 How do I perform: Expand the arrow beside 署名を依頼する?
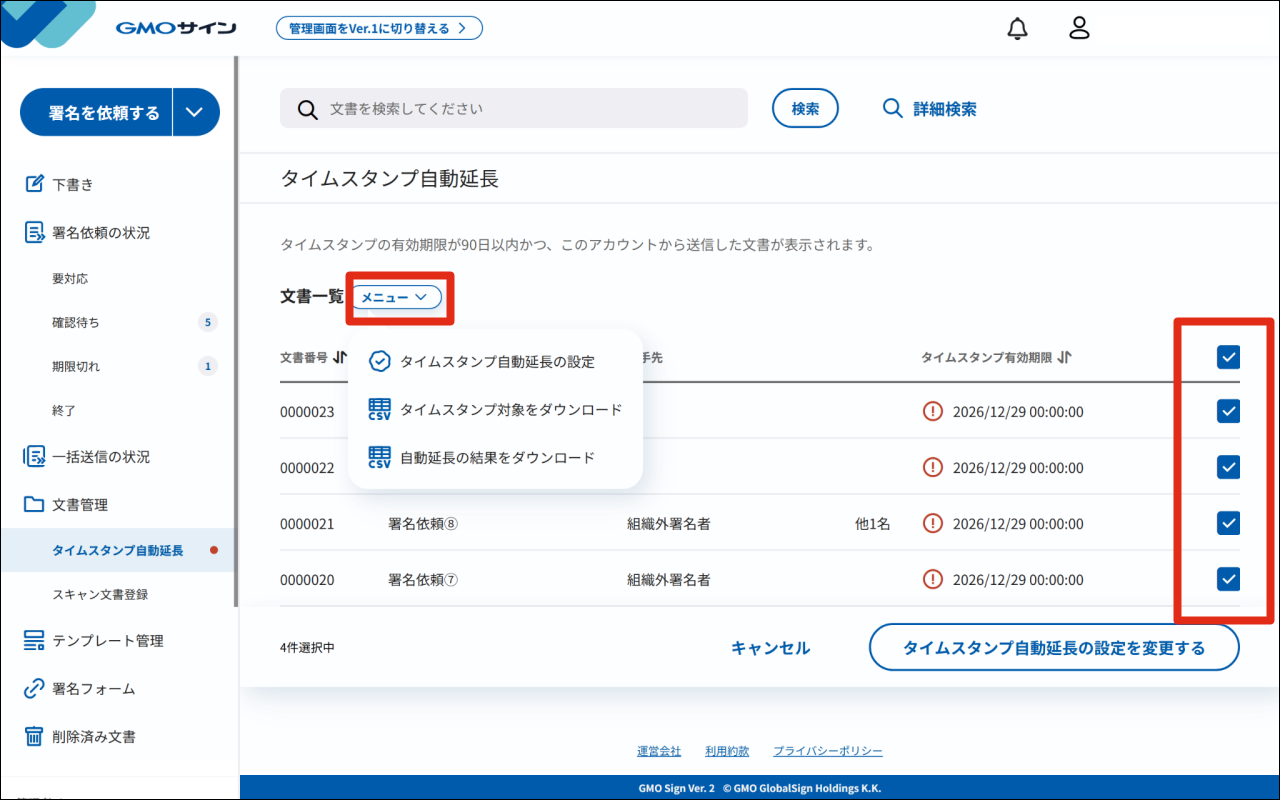pyautogui.click(x=196, y=113)
